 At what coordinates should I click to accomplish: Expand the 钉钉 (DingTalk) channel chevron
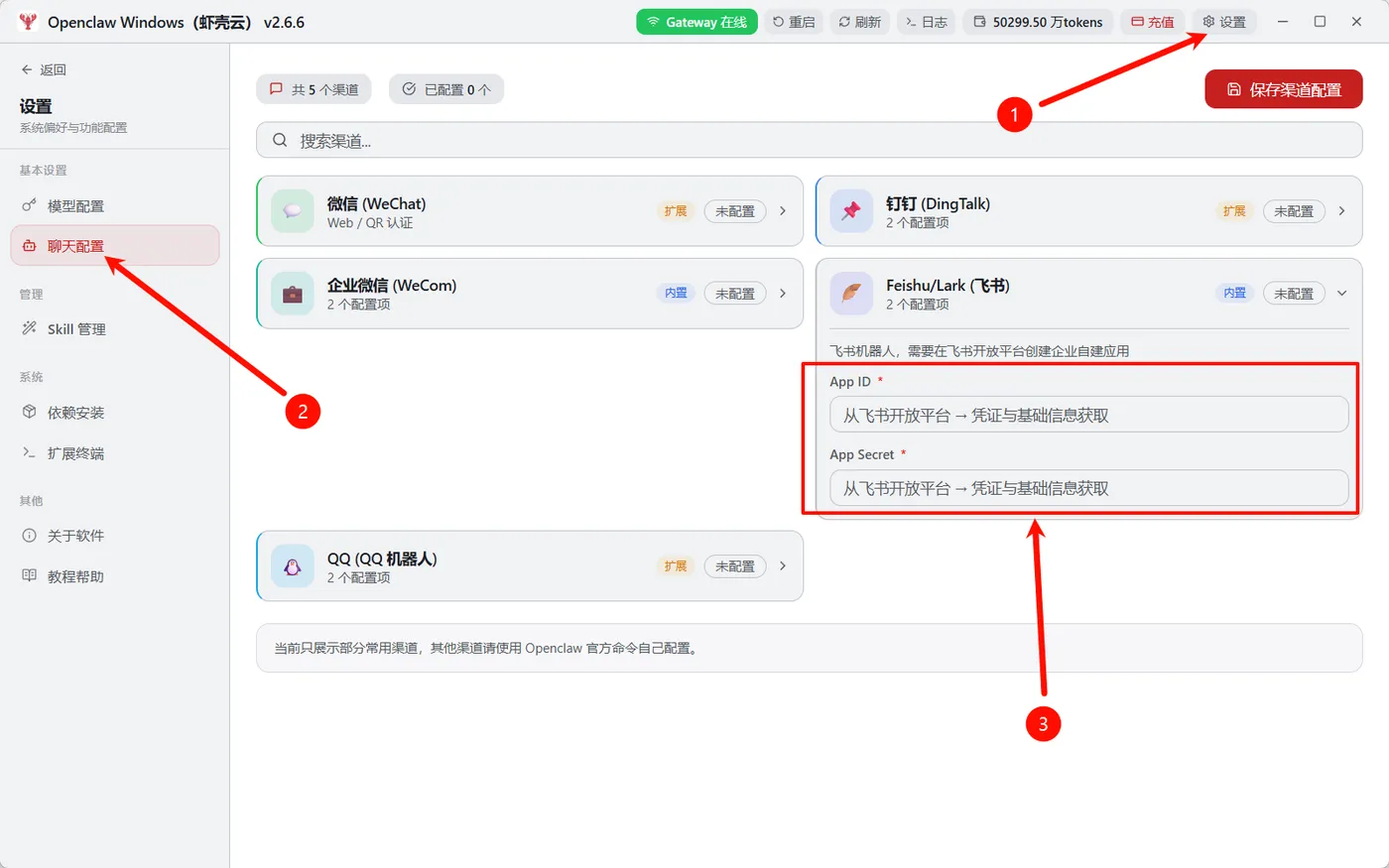click(1341, 211)
